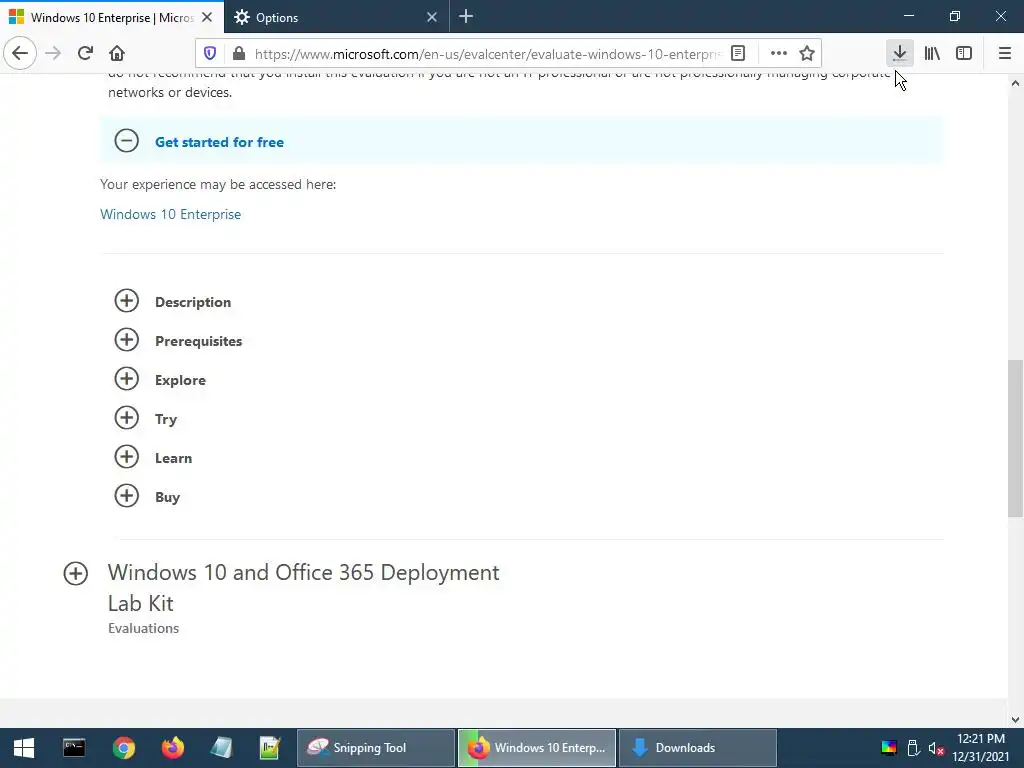Click the muted volume tray icon
Screen dimensions: 1024x768
click(936, 748)
